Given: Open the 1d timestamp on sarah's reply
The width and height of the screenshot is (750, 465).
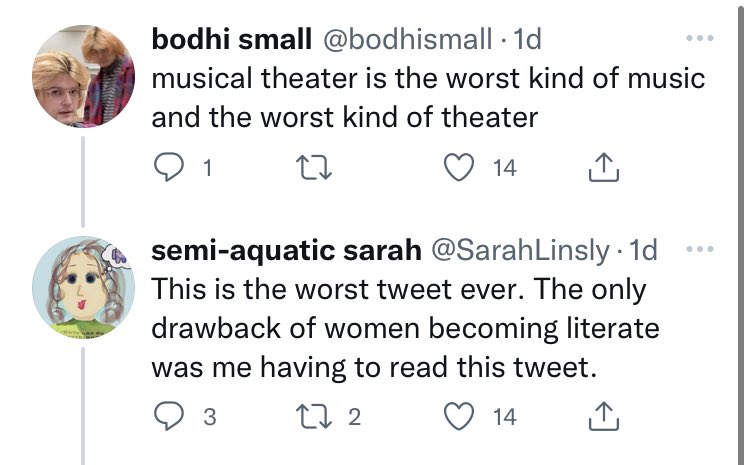Looking at the screenshot, I should point(643,250).
